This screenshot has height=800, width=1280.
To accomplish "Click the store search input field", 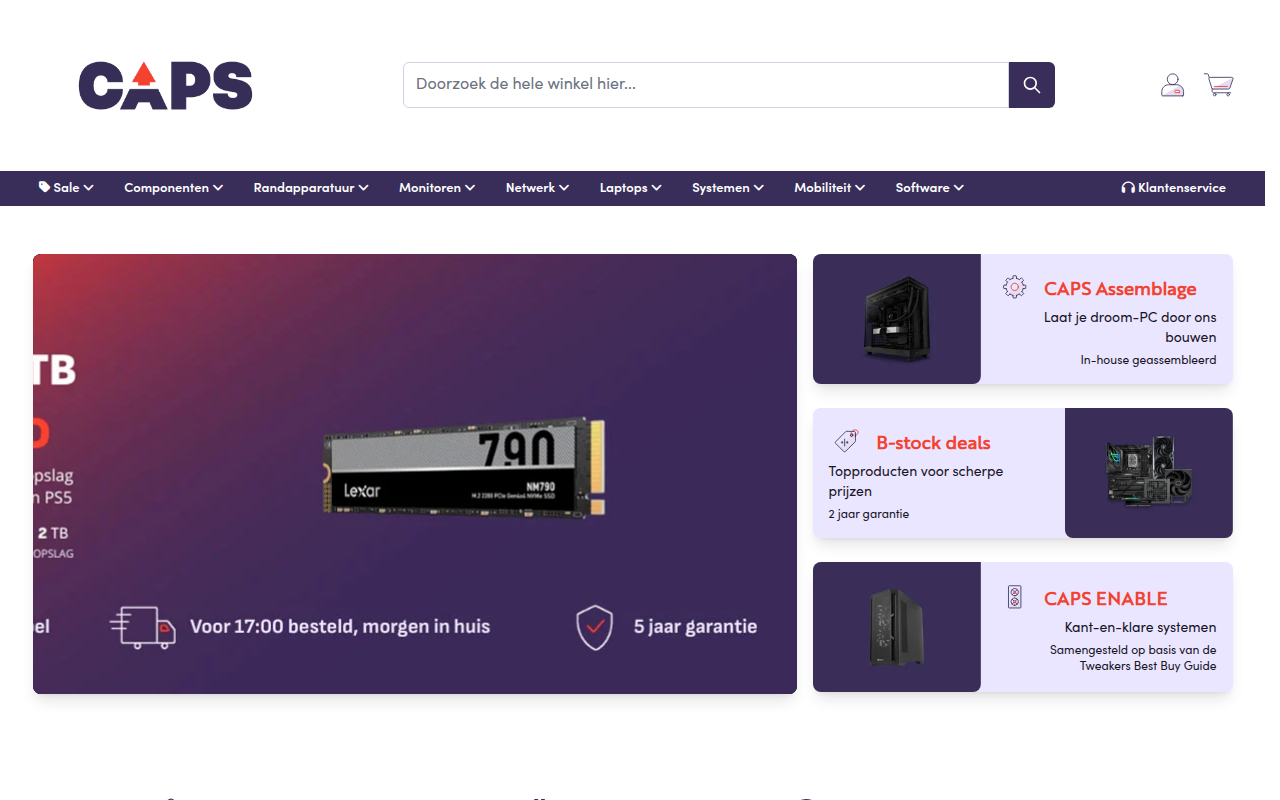I will 706,85.
